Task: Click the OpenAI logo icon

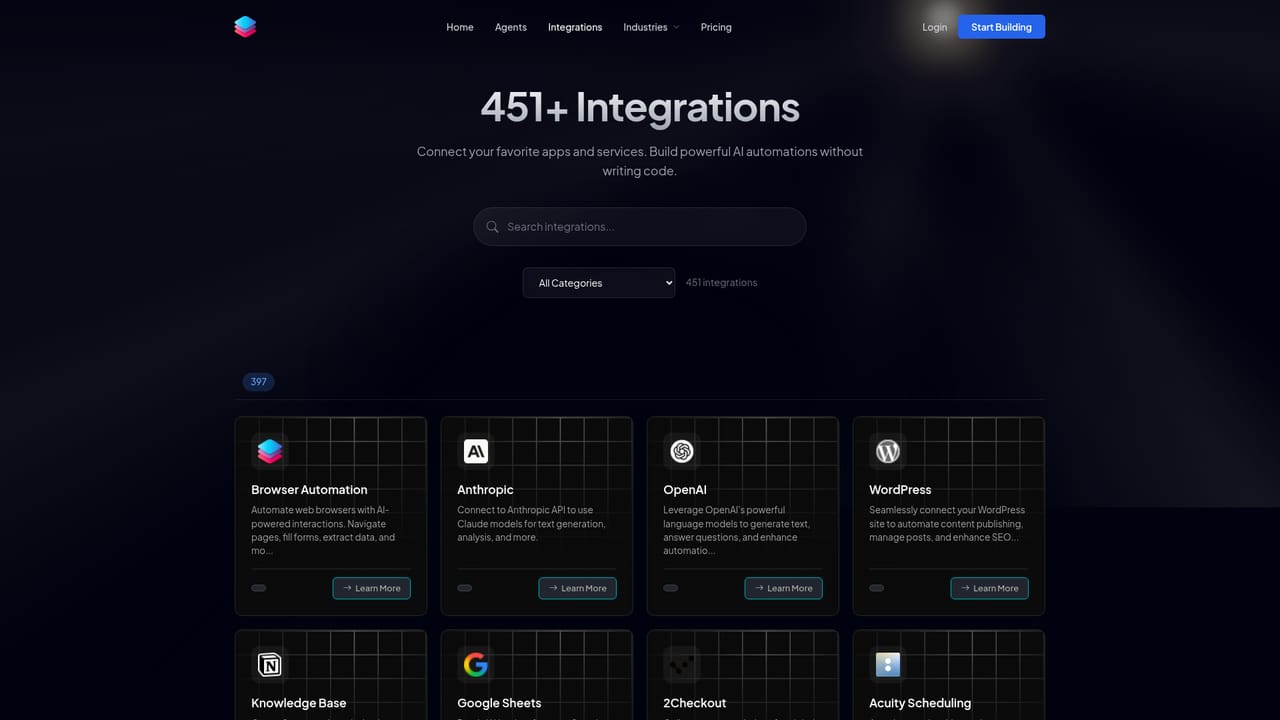Action: (x=682, y=452)
